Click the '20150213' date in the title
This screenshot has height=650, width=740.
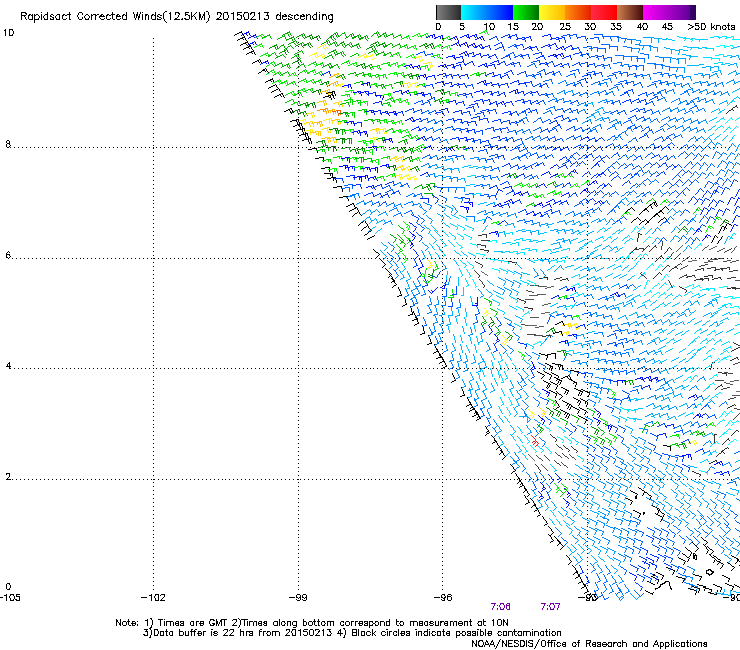coord(243,17)
